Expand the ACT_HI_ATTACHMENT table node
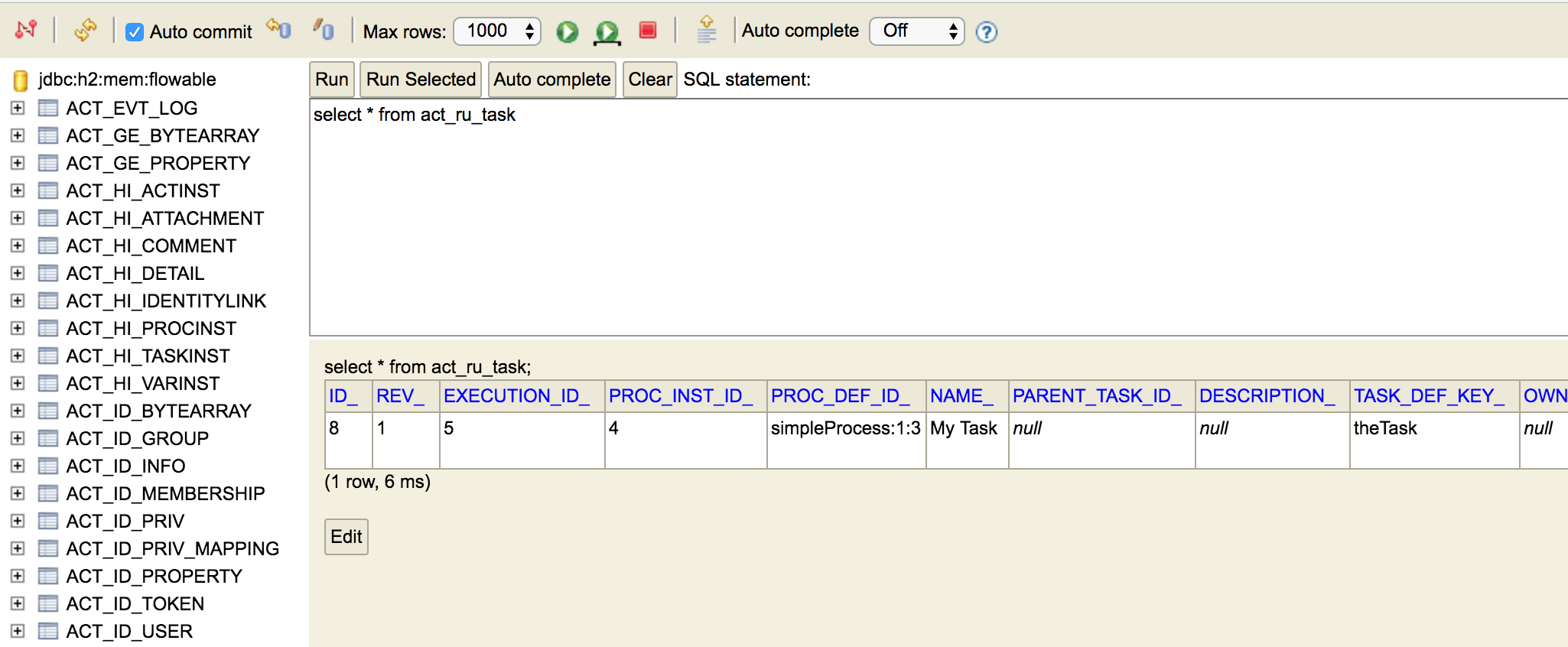The image size is (1568, 647). coord(18,218)
